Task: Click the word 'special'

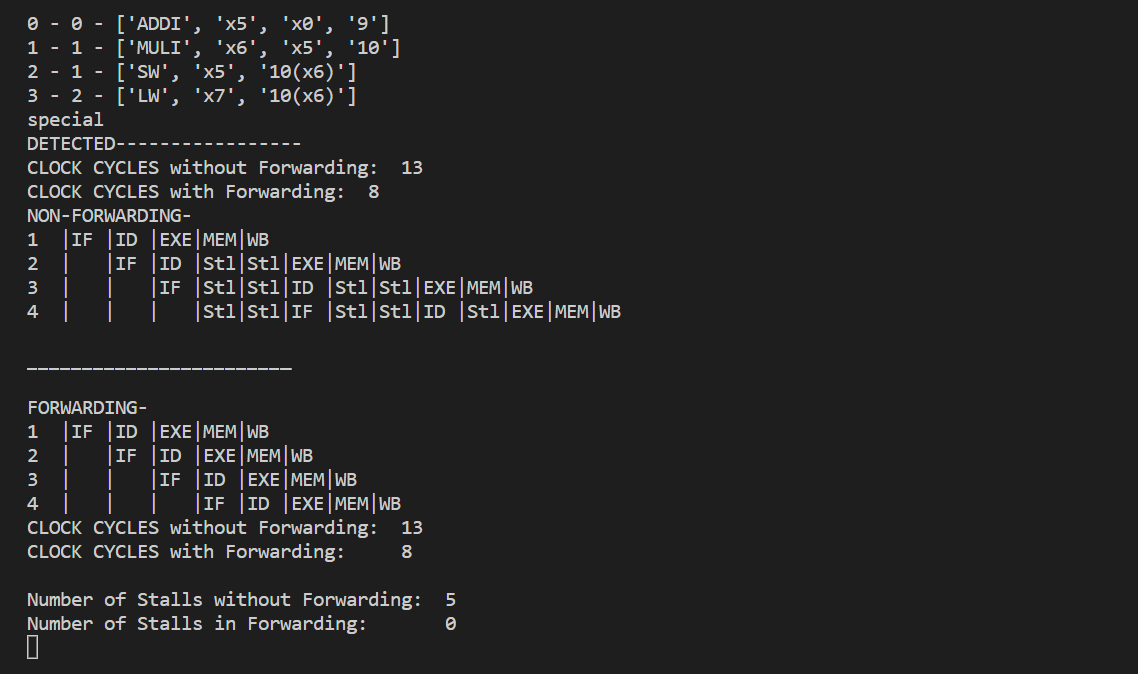Action: (x=65, y=120)
